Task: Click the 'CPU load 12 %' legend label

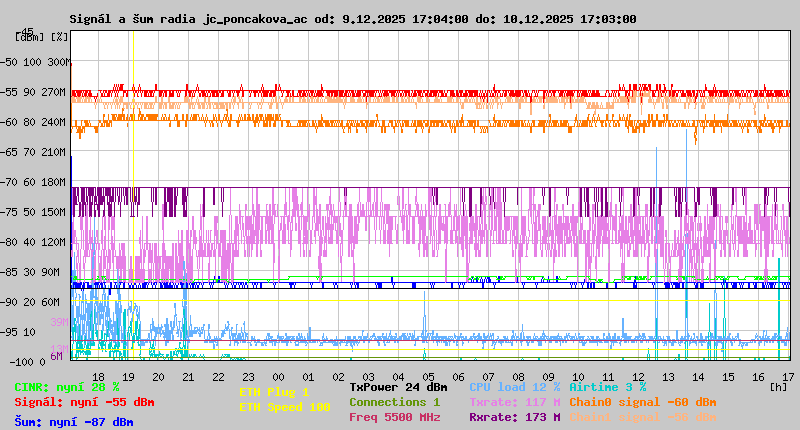Action: click(x=515, y=387)
